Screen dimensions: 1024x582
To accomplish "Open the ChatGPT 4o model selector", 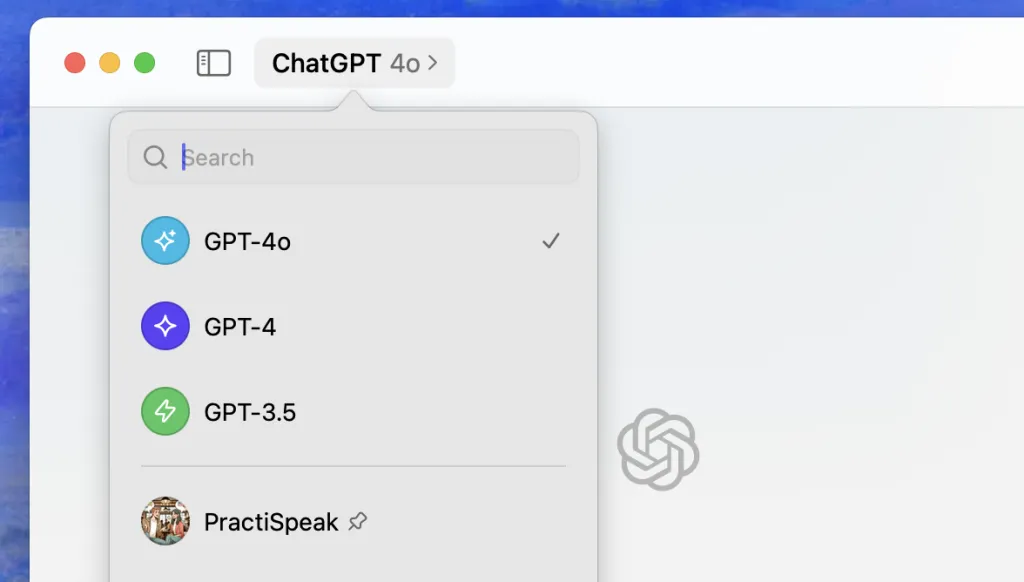I will 355,63.
